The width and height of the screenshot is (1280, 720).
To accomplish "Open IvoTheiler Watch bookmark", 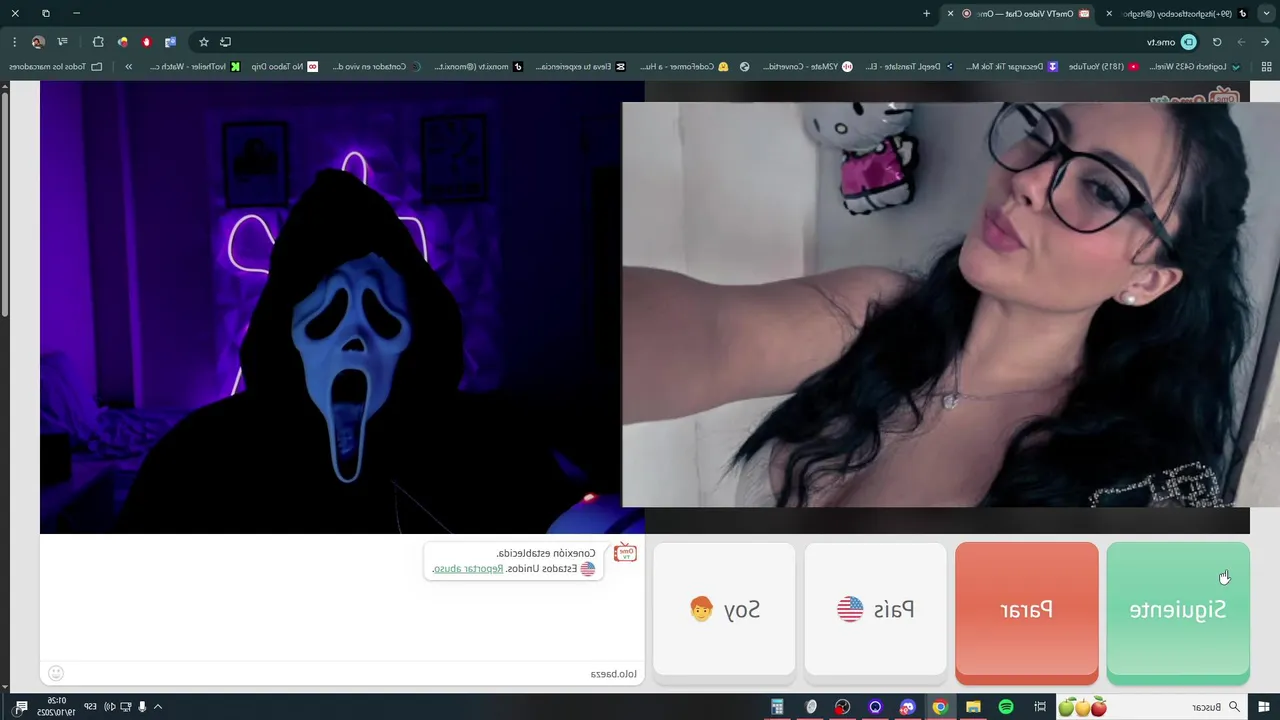I will pos(194,67).
